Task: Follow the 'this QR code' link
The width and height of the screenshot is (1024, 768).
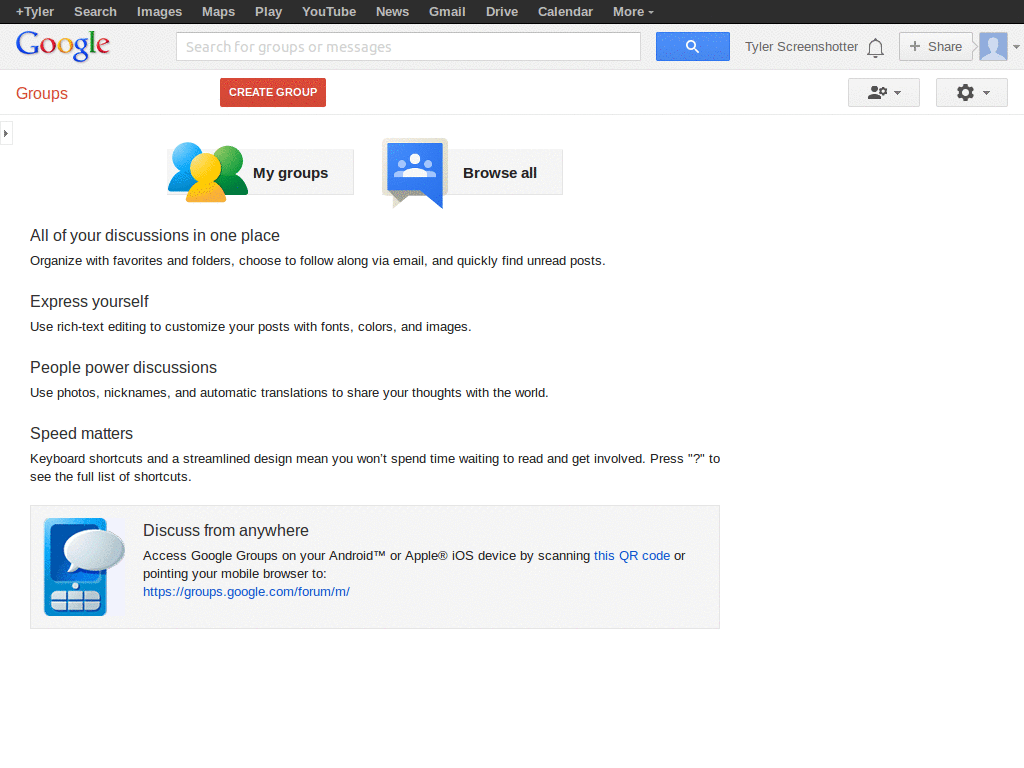Action: (x=632, y=556)
